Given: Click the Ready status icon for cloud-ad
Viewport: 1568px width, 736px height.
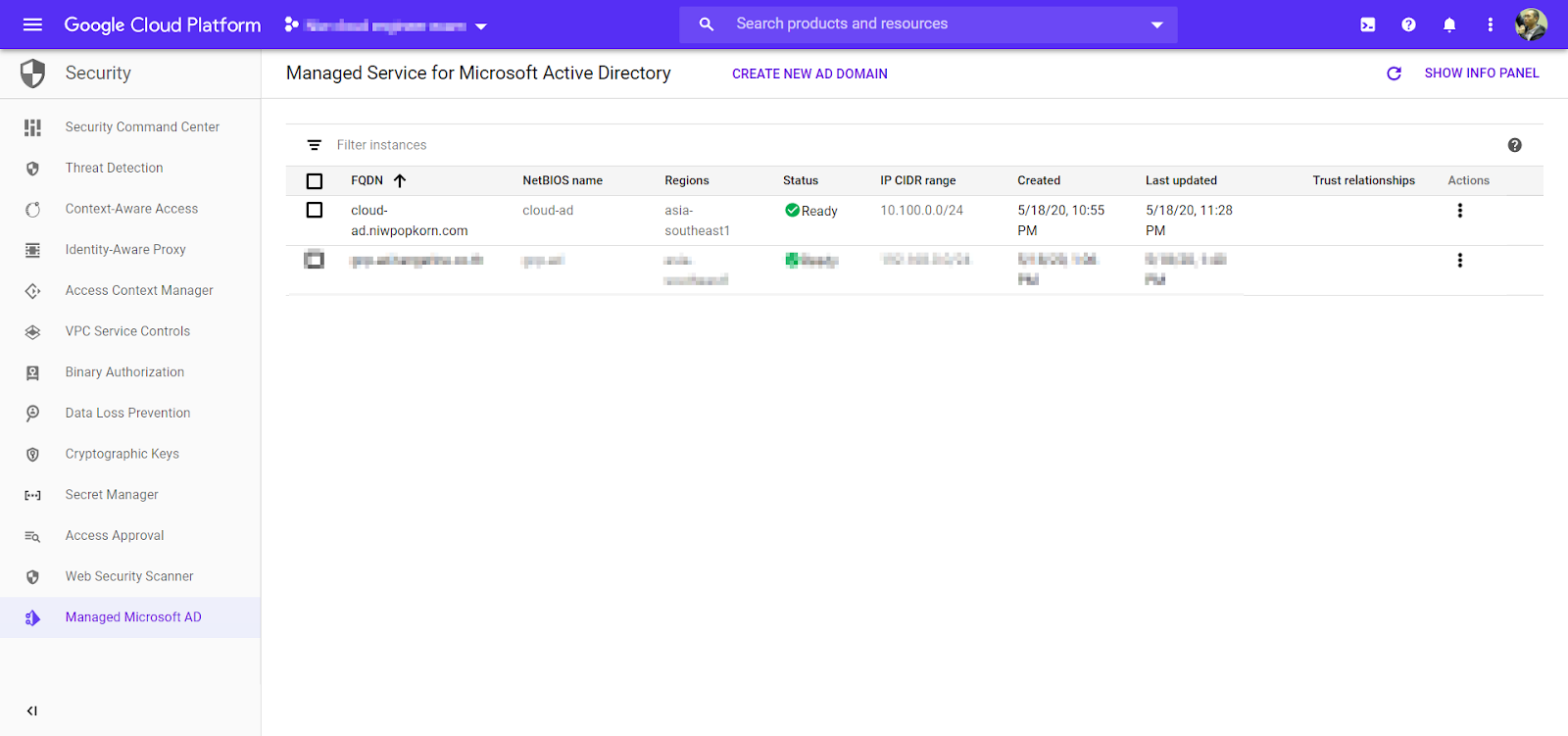Looking at the screenshot, I should tap(792, 210).
